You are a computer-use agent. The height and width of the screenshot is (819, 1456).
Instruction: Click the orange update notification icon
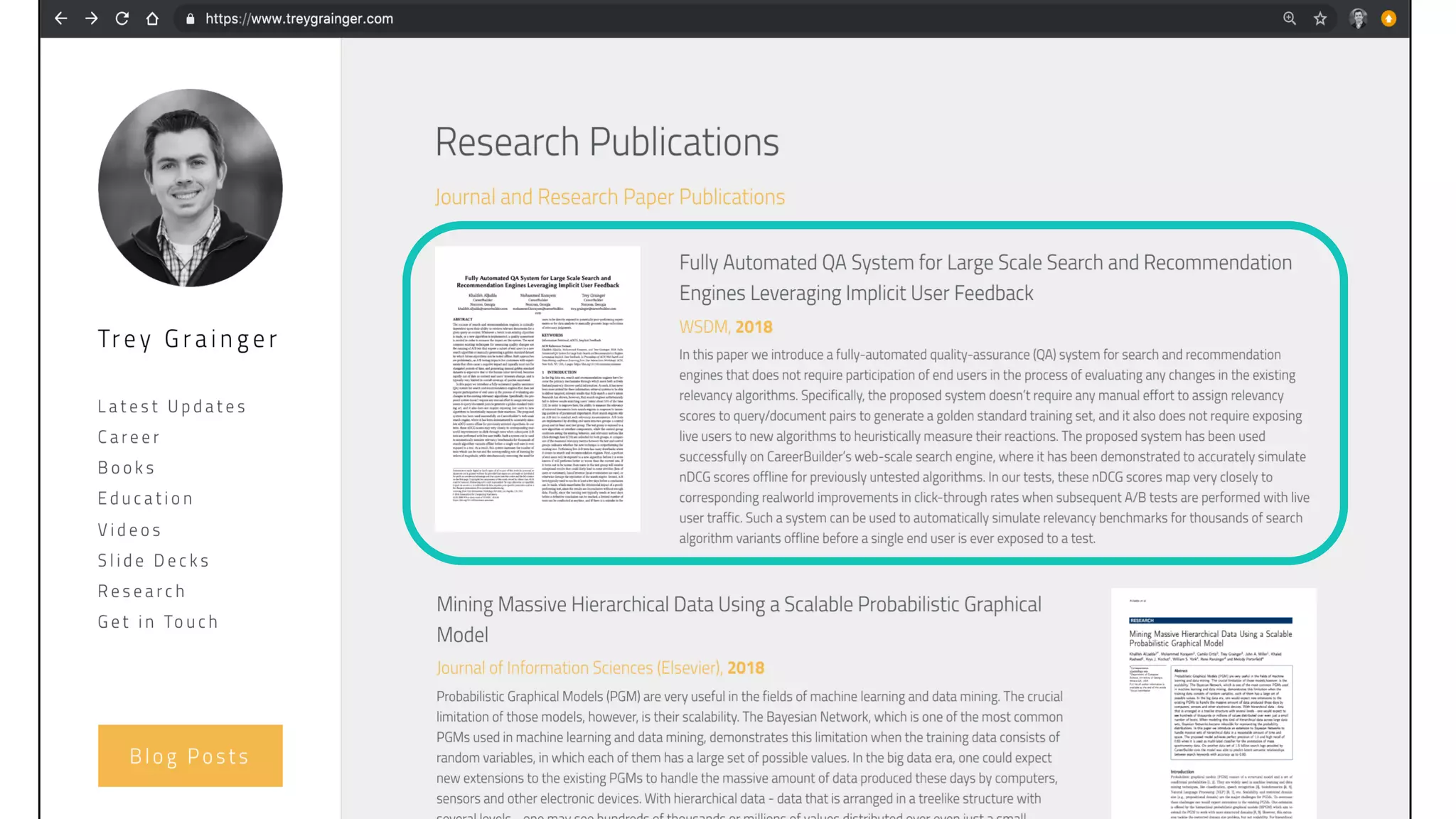[x=1388, y=18]
